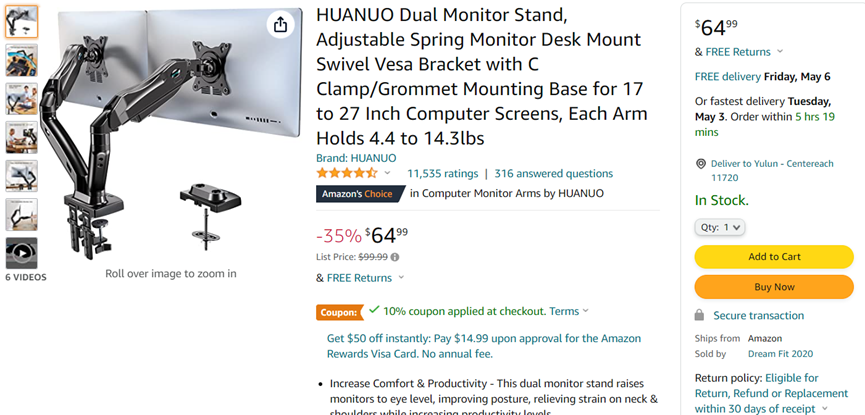
Task: Expand FREE Returns under the sidebar price
Action: pos(780,52)
